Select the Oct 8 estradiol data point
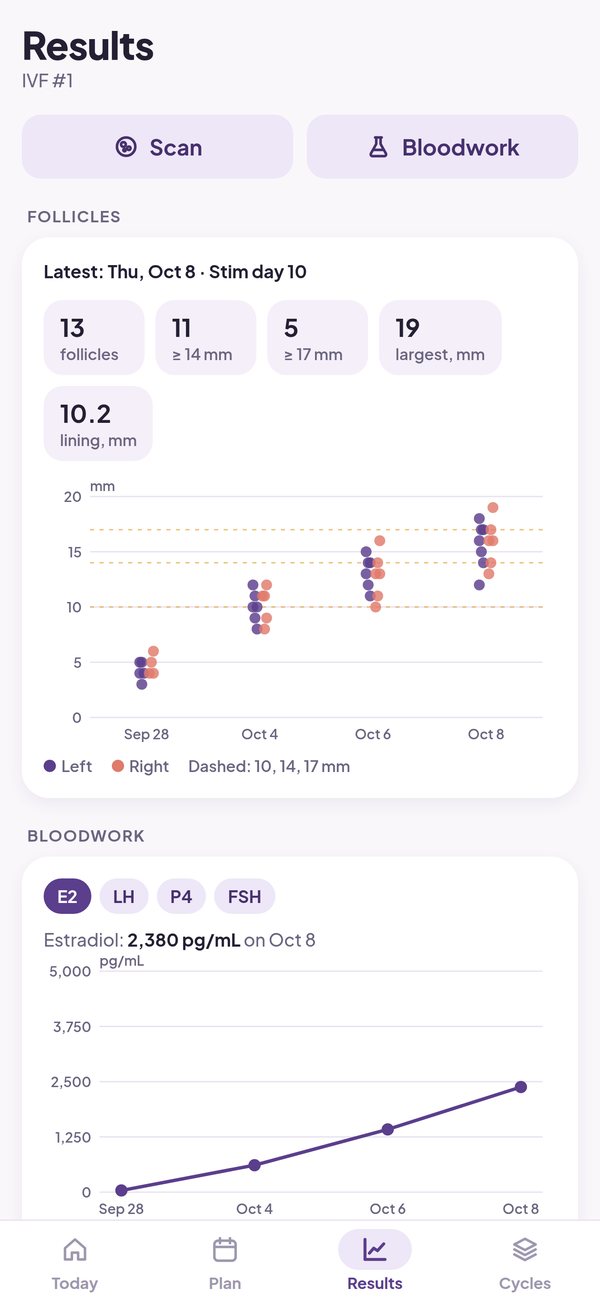This screenshot has width=600, height=1304. click(x=521, y=1087)
